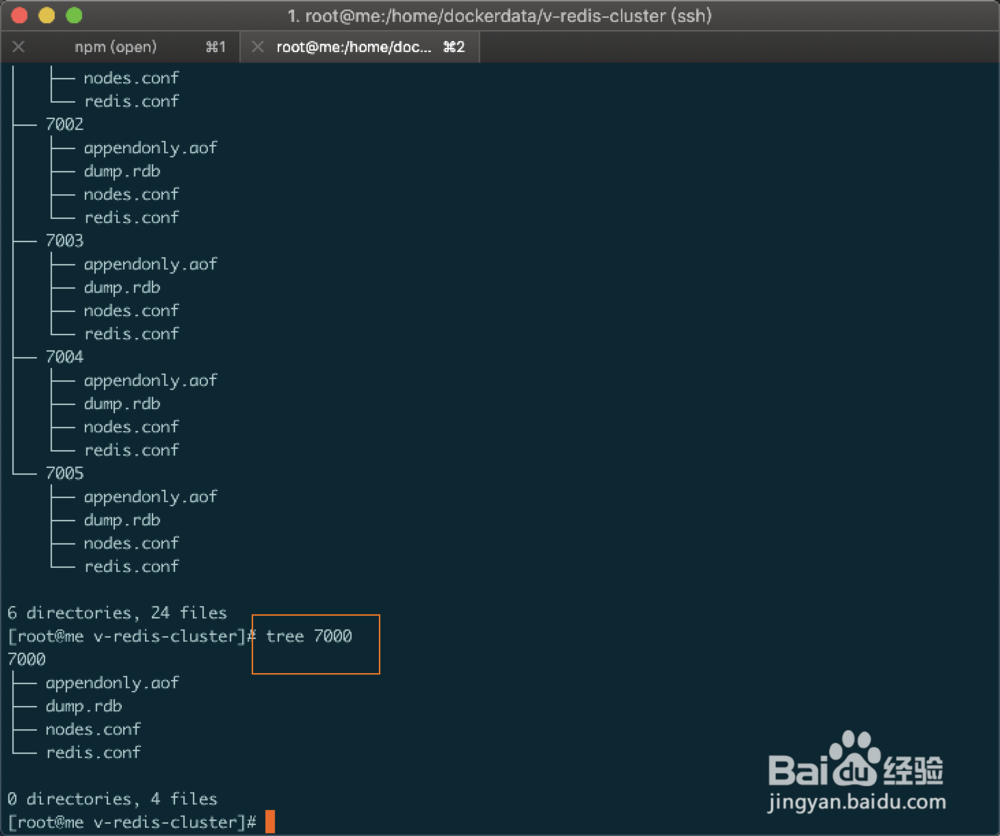This screenshot has width=1000, height=836.
Task: Click redis.conf in the 7000 tree
Action: coord(93,752)
